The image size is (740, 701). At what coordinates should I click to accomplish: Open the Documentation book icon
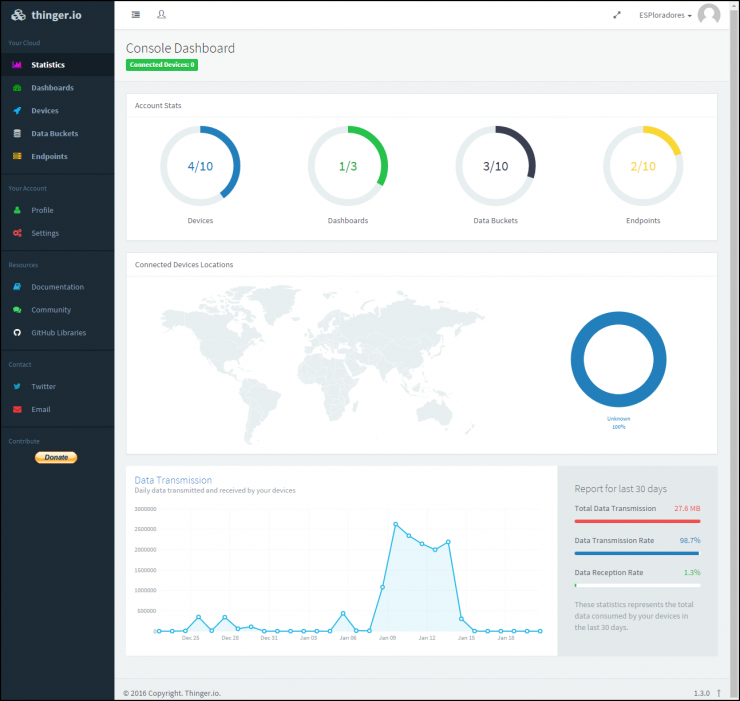(x=17, y=287)
